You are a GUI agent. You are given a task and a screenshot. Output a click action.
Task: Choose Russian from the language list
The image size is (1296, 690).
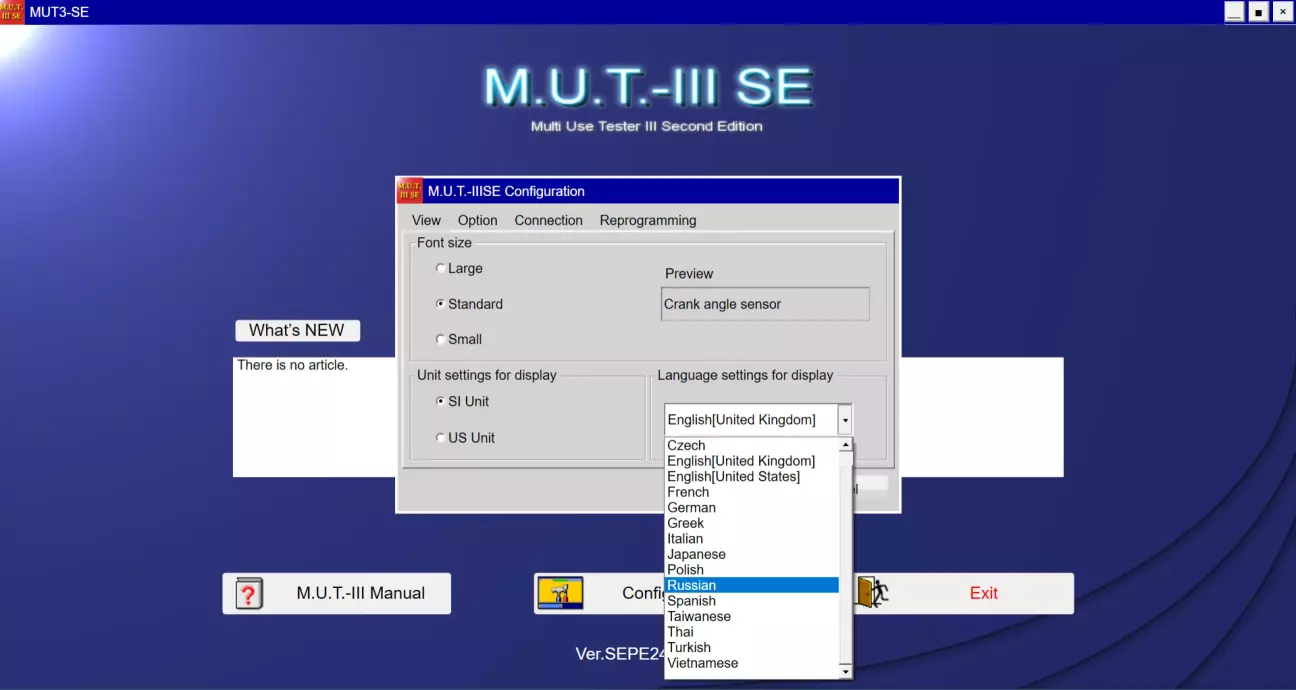click(x=692, y=585)
